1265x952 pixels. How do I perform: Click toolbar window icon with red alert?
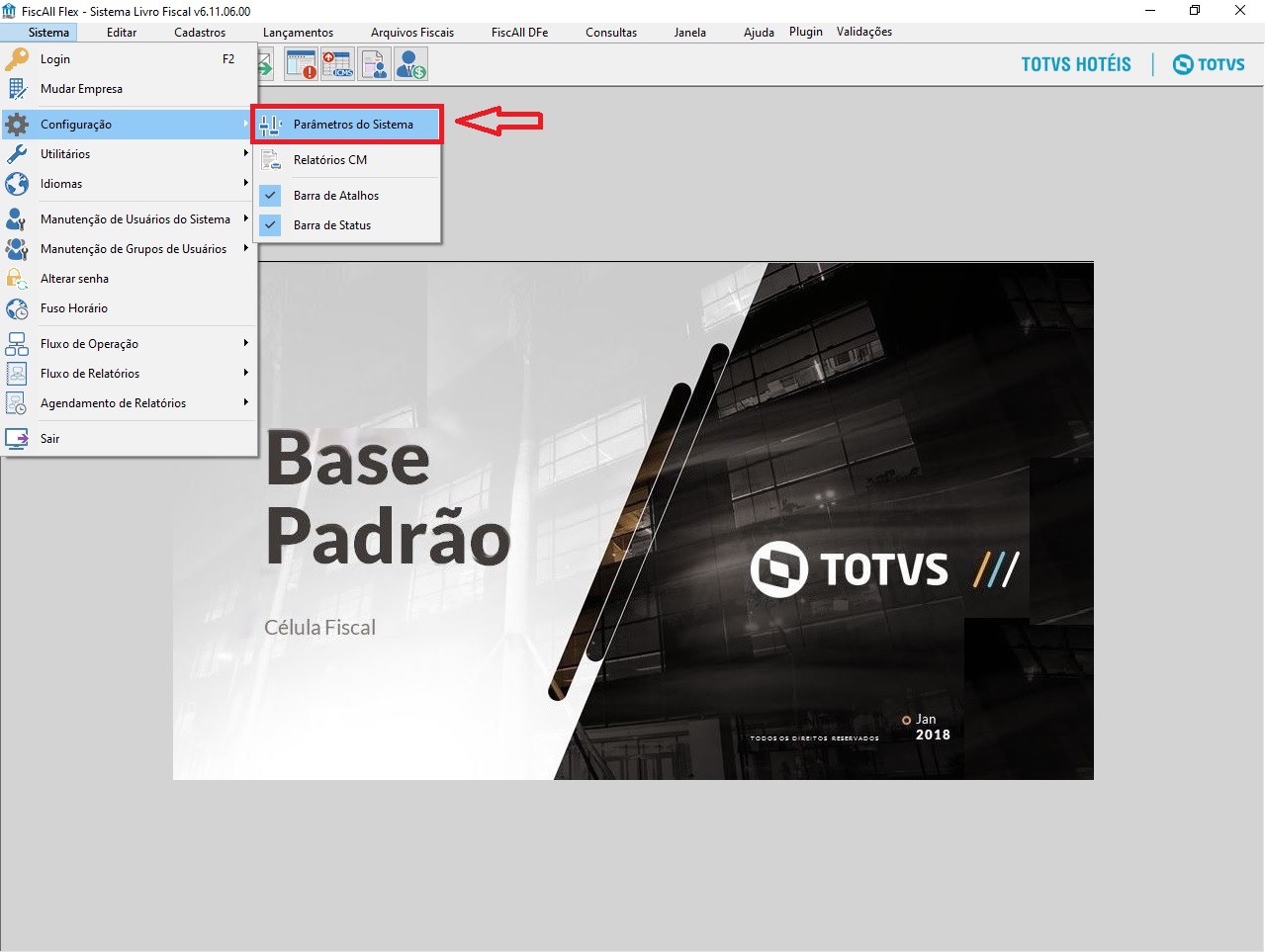coord(301,65)
